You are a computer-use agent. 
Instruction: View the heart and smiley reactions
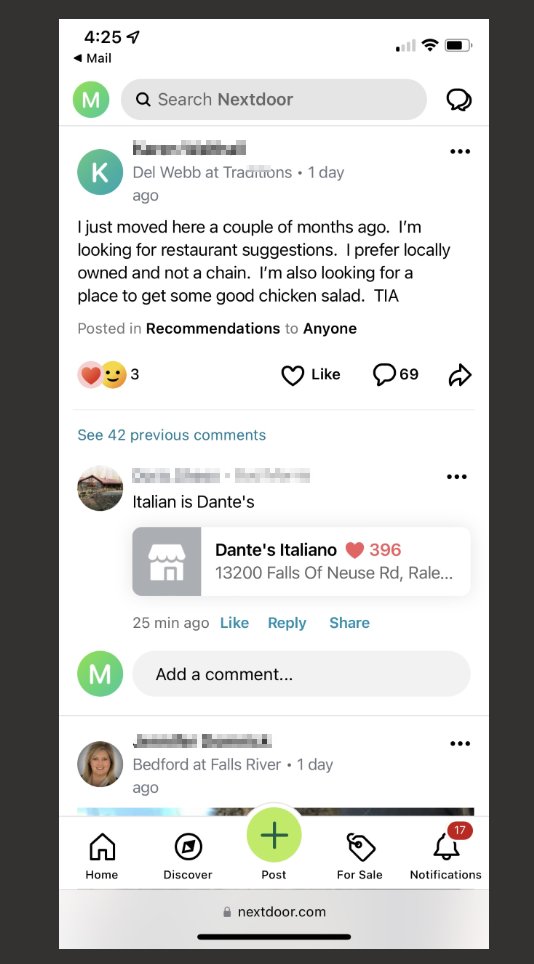click(109, 374)
